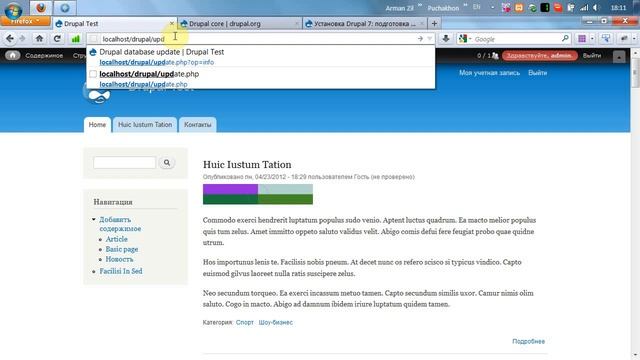Click the purple grid toolbar icon

point(582,39)
